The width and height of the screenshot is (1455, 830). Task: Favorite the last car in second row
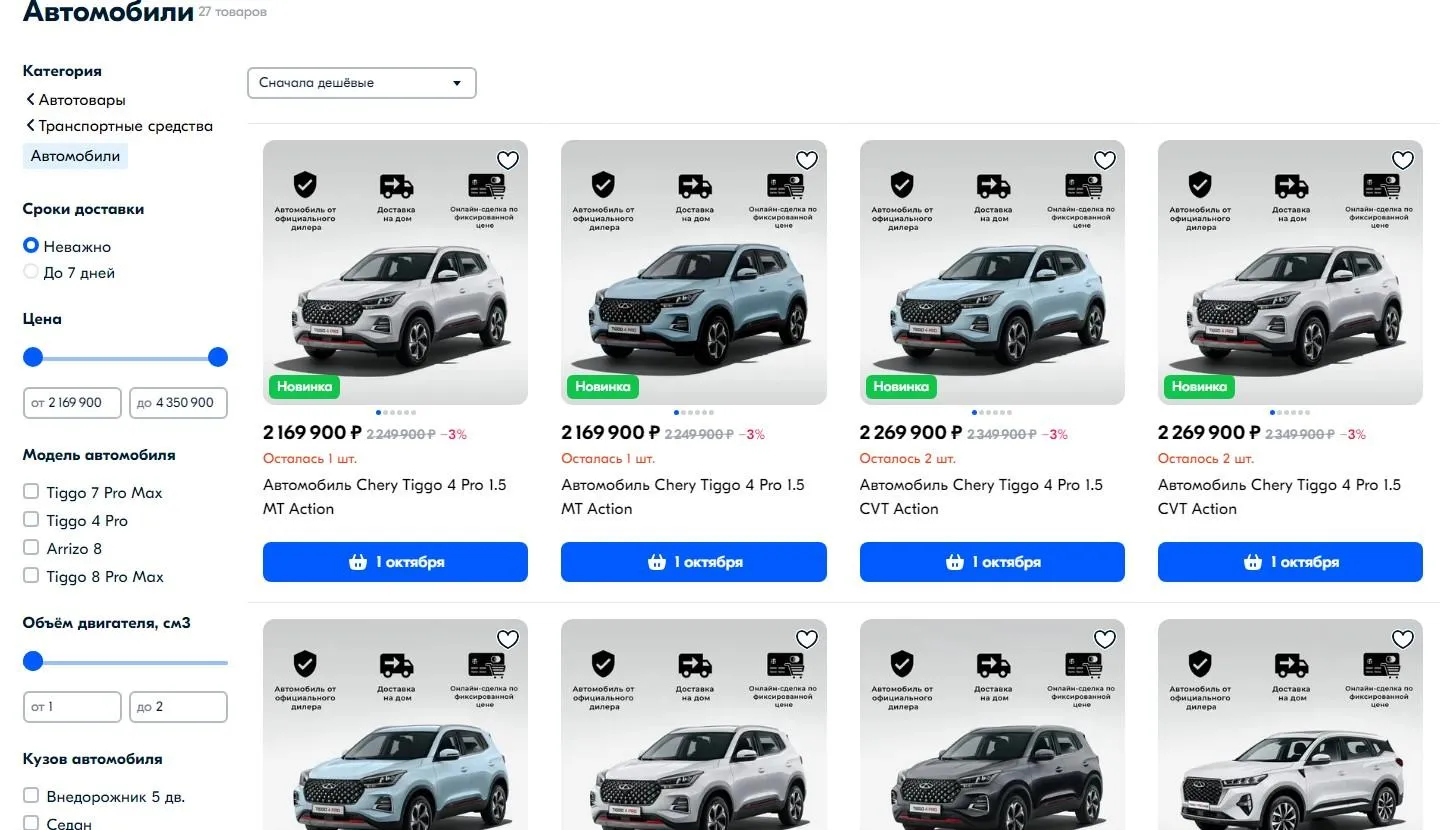[x=1402, y=639]
